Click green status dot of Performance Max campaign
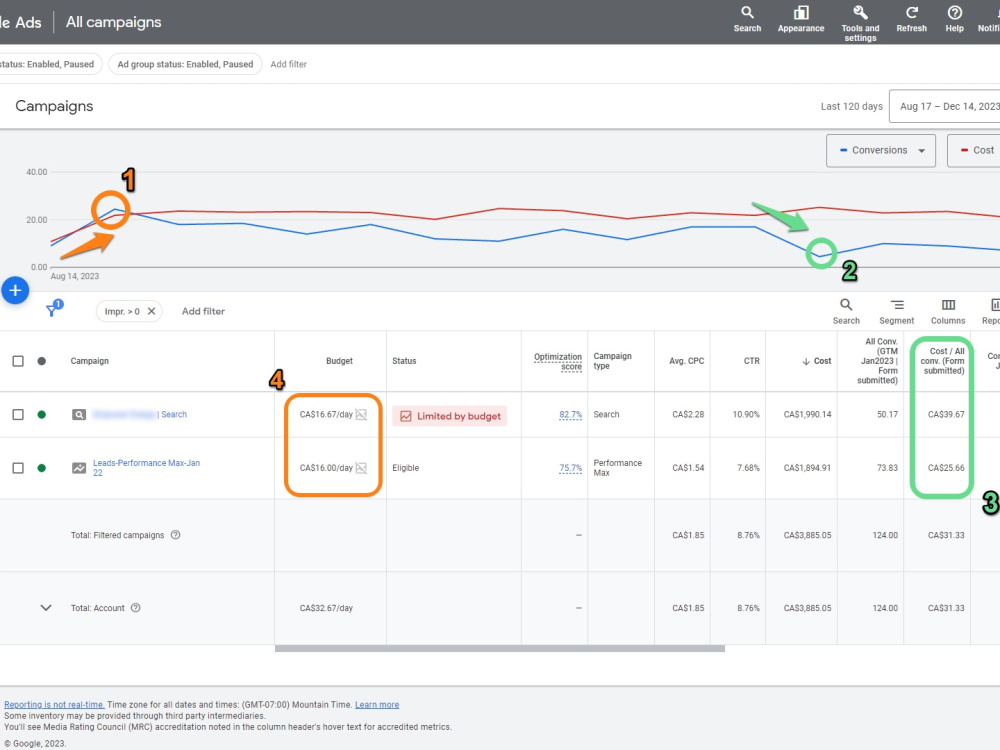 coord(41,468)
